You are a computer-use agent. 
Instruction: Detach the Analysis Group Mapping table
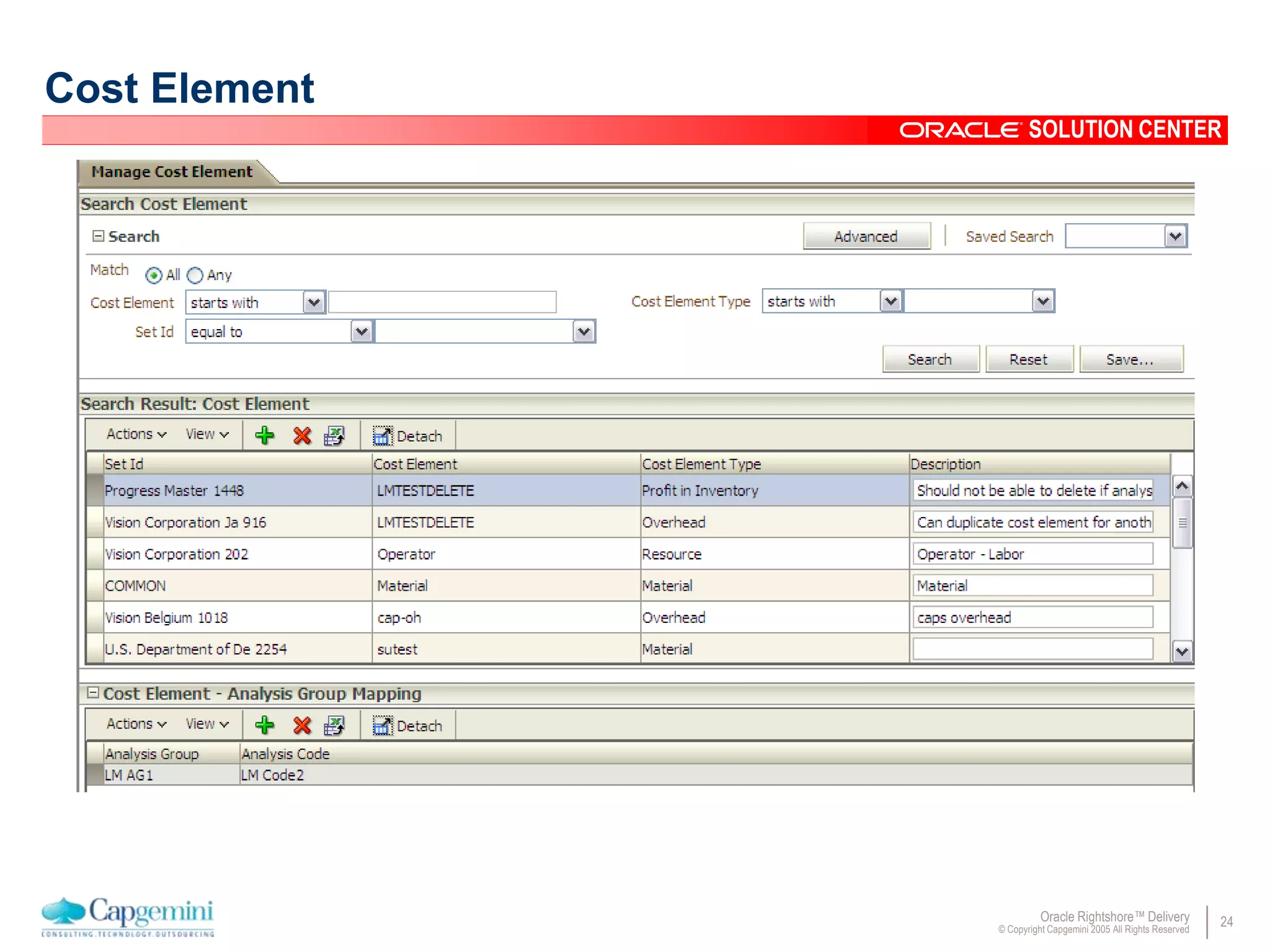click(x=407, y=725)
